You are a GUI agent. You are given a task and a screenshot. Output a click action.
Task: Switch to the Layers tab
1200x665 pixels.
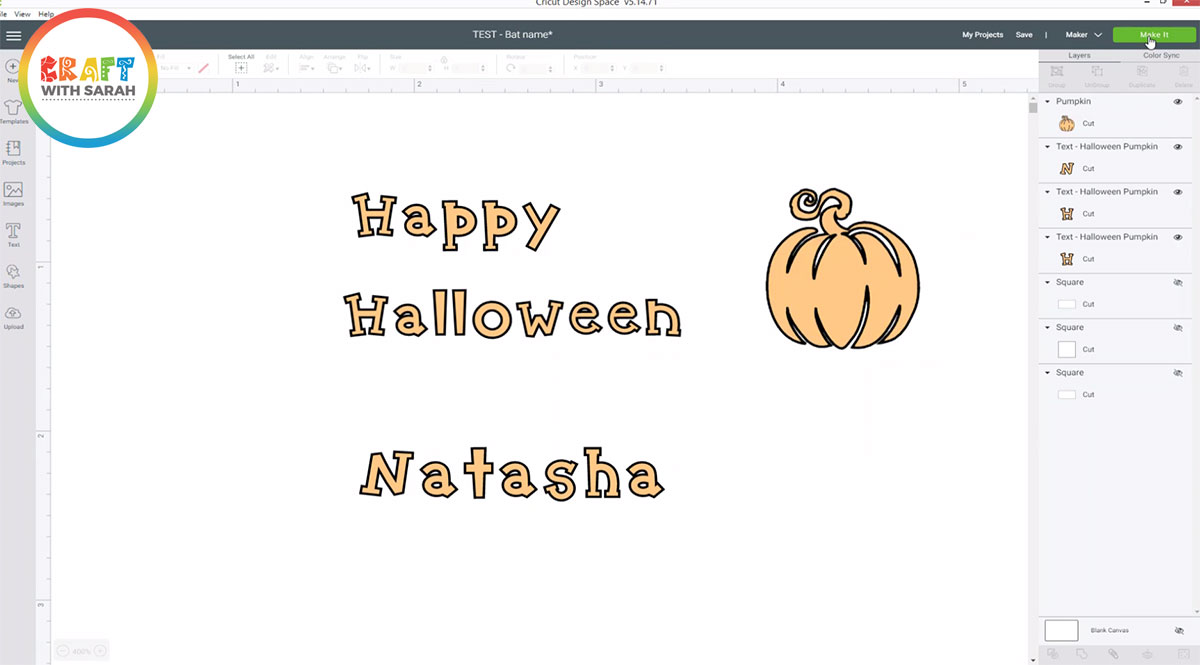(x=1079, y=56)
